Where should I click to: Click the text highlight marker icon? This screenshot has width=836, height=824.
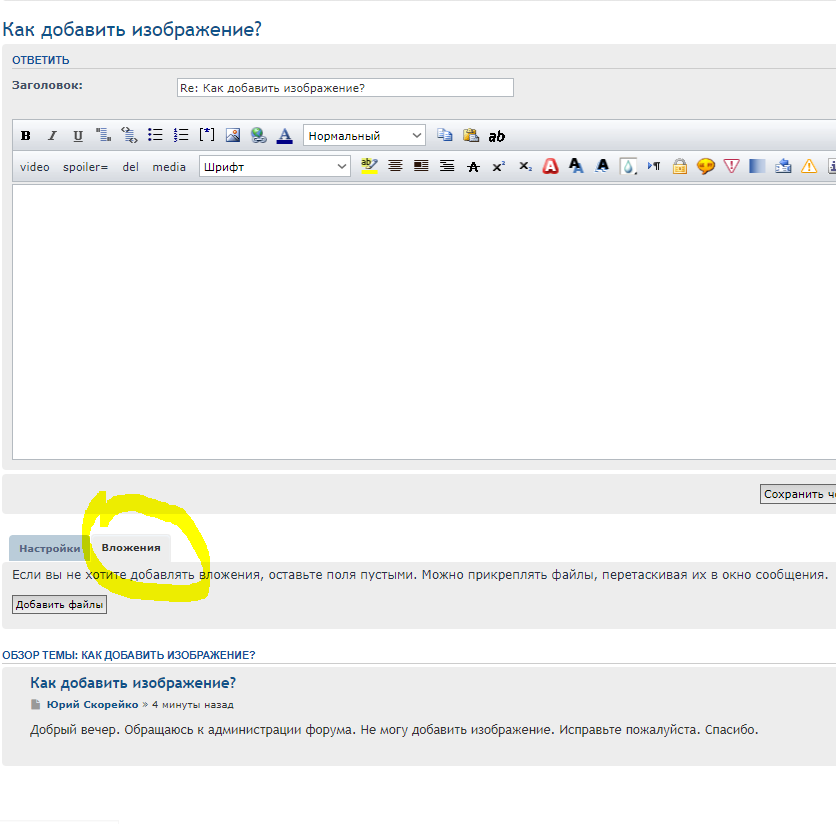[x=369, y=166]
